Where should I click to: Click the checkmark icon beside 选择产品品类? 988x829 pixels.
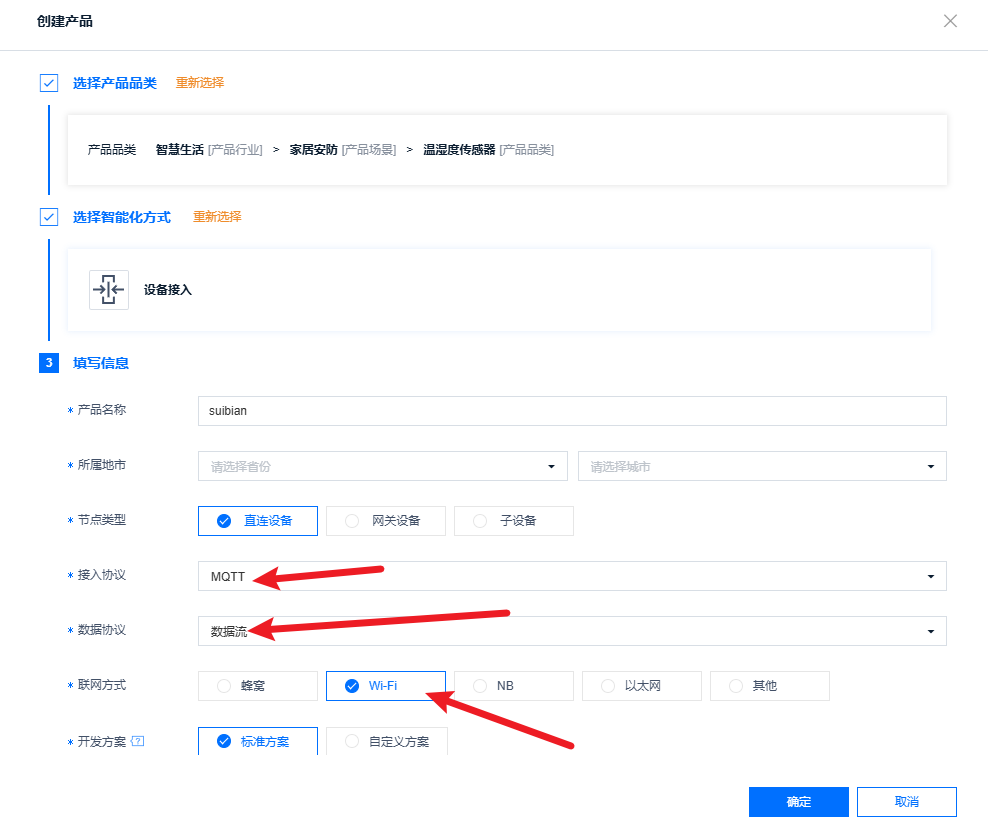click(x=49, y=83)
